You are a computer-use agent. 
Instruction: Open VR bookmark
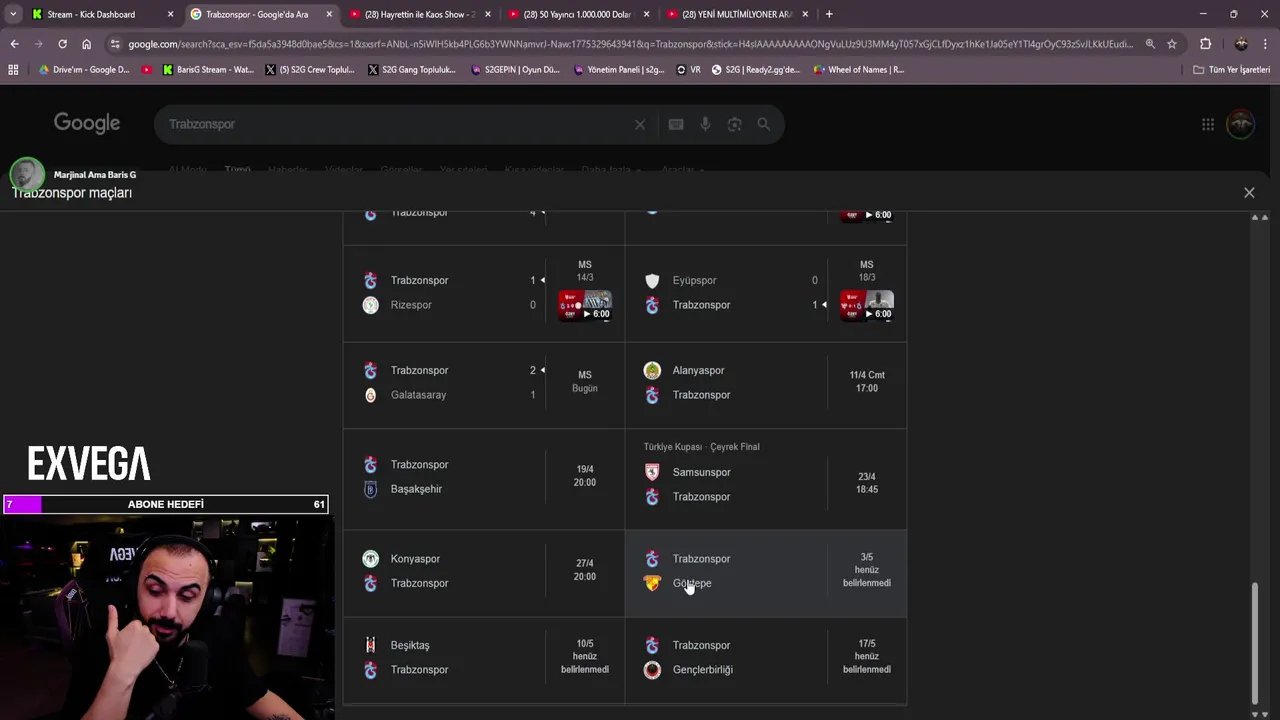point(689,70)
